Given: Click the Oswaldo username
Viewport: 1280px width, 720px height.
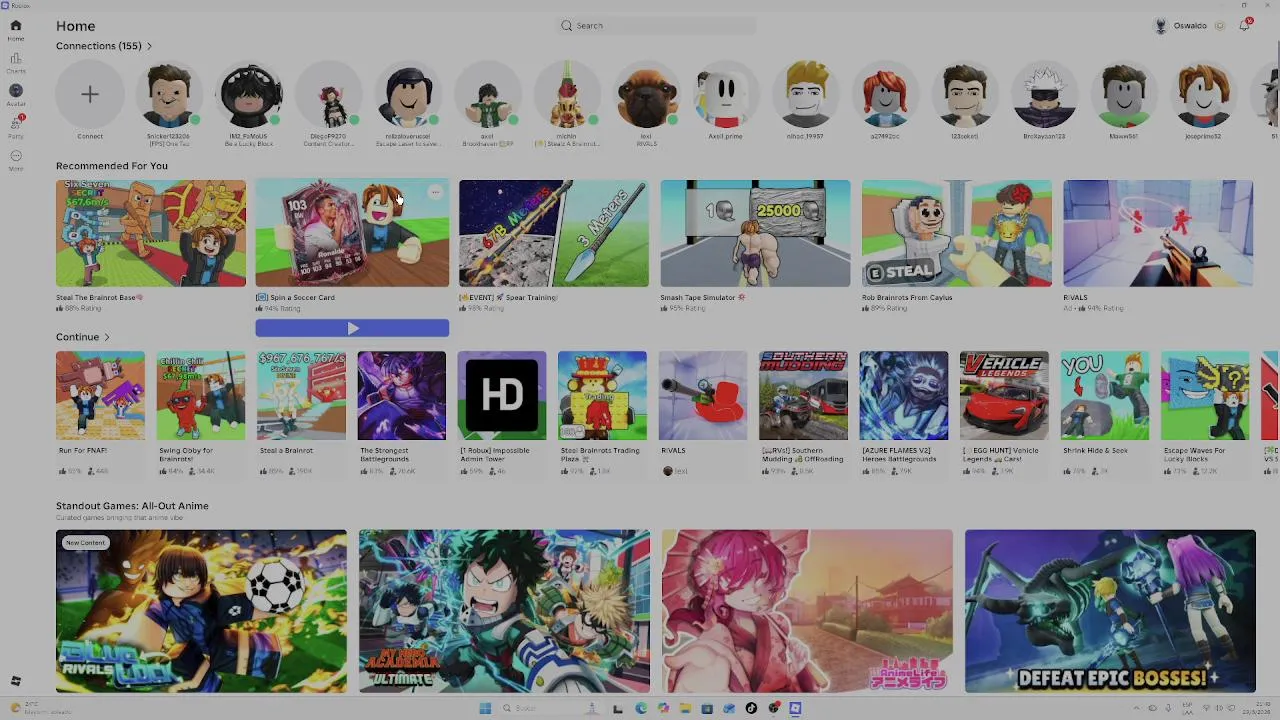Looking at the screenshot, I should click(1190, 26).
